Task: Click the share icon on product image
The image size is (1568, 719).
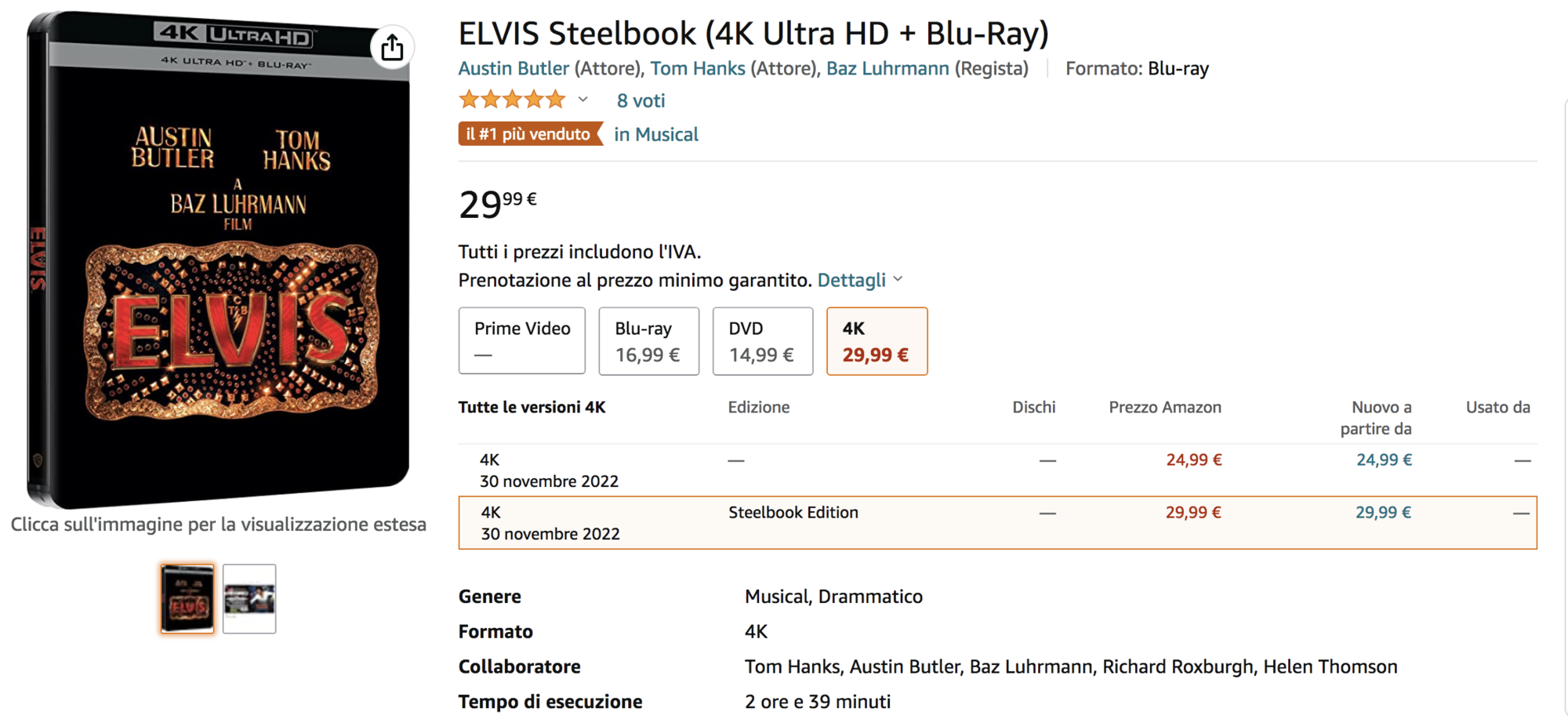Action: point(392,48)
